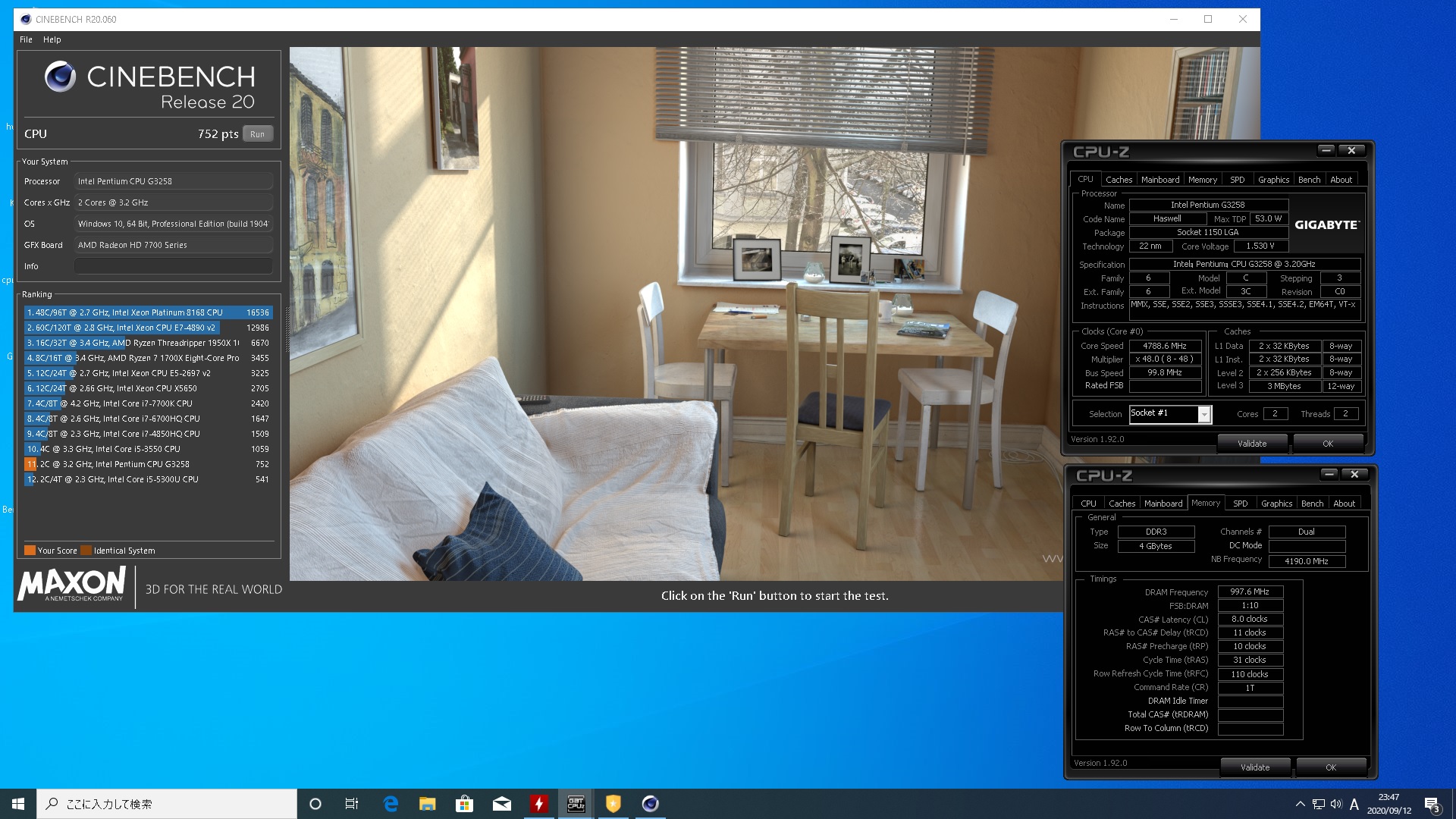Viewport: 1456px width, 819px height.
Task: Open Microsoft Store taskbar icon
Action: tap(465, 804)
